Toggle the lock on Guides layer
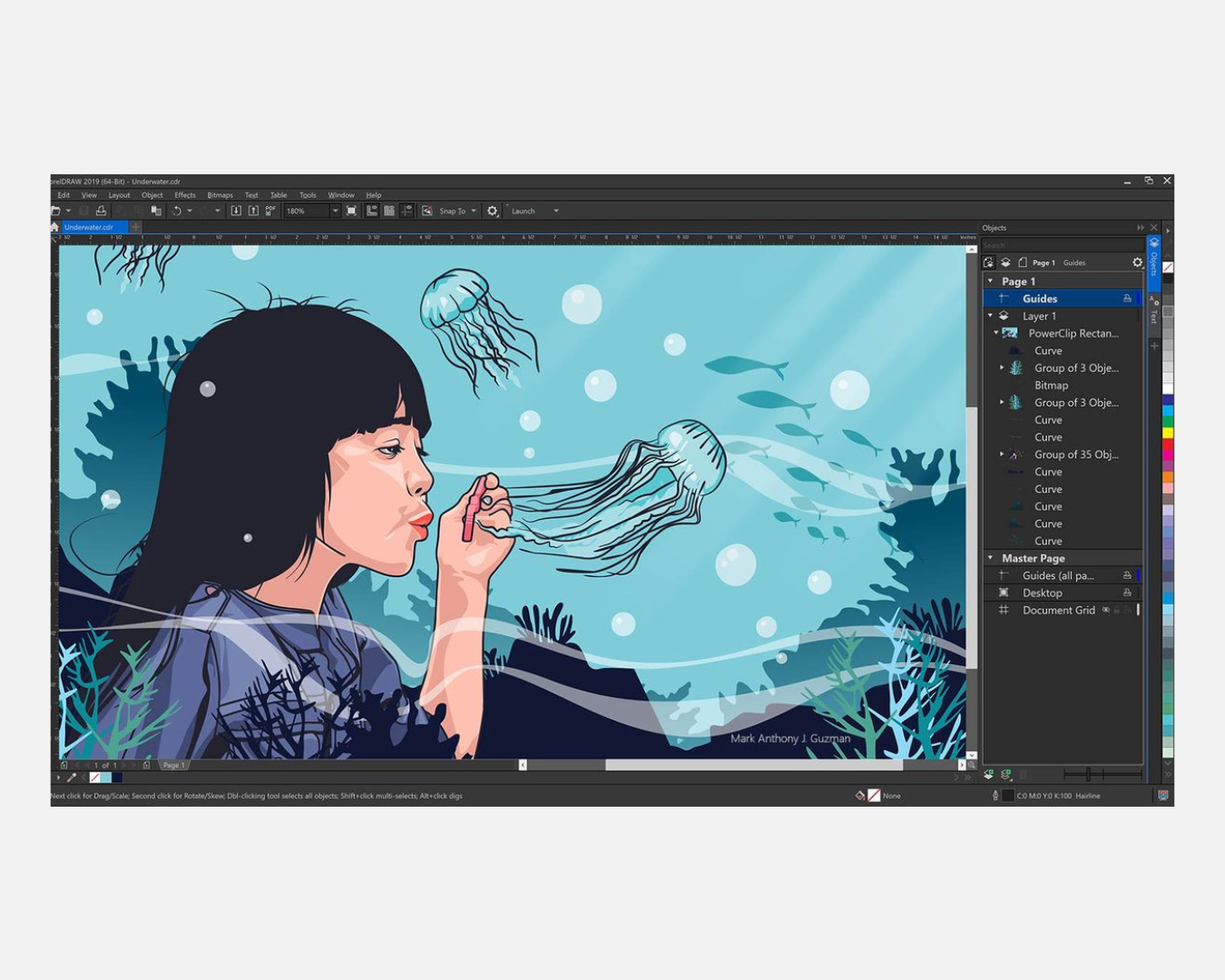 [1127, 299]
